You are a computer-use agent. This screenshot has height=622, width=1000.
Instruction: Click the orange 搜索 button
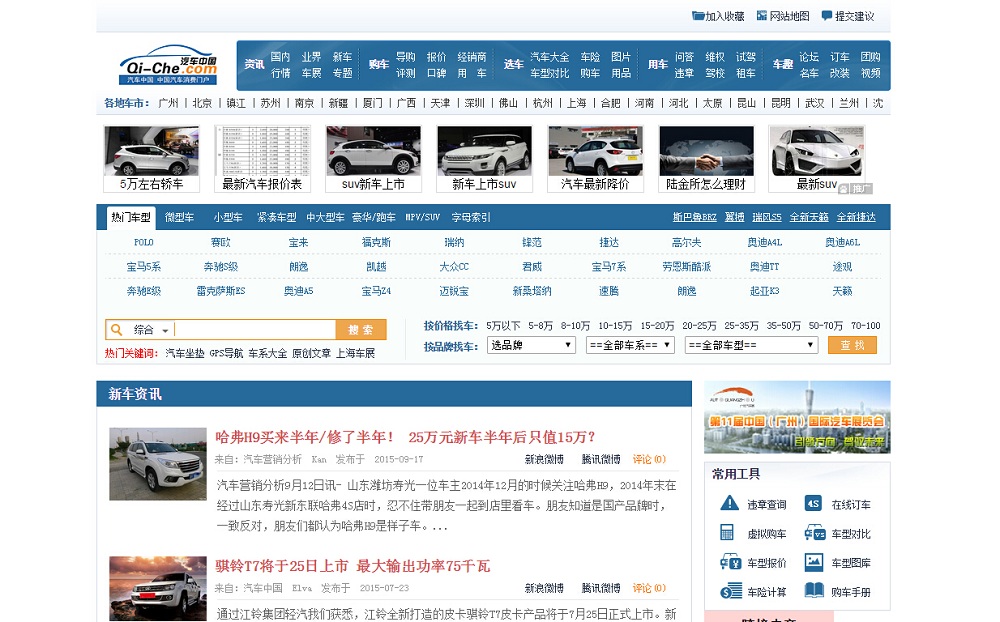[361, 330]
